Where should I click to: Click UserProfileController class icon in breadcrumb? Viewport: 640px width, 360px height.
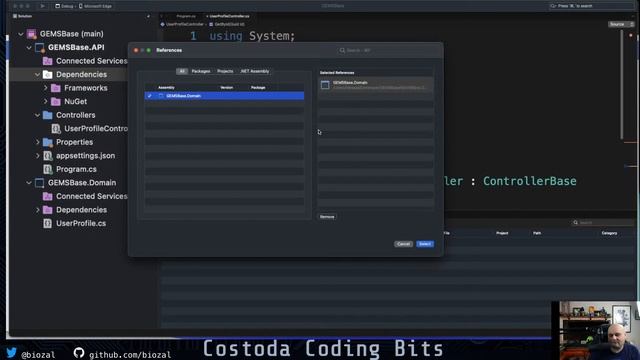pyautogui.click(x=162, y=24)
